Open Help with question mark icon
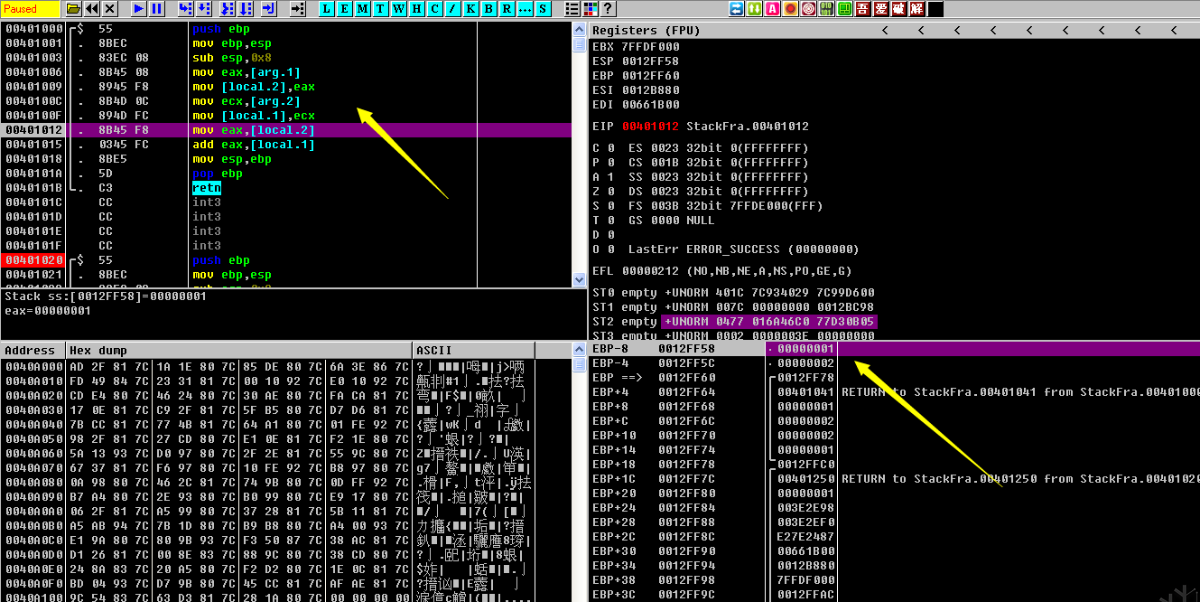 608,9
